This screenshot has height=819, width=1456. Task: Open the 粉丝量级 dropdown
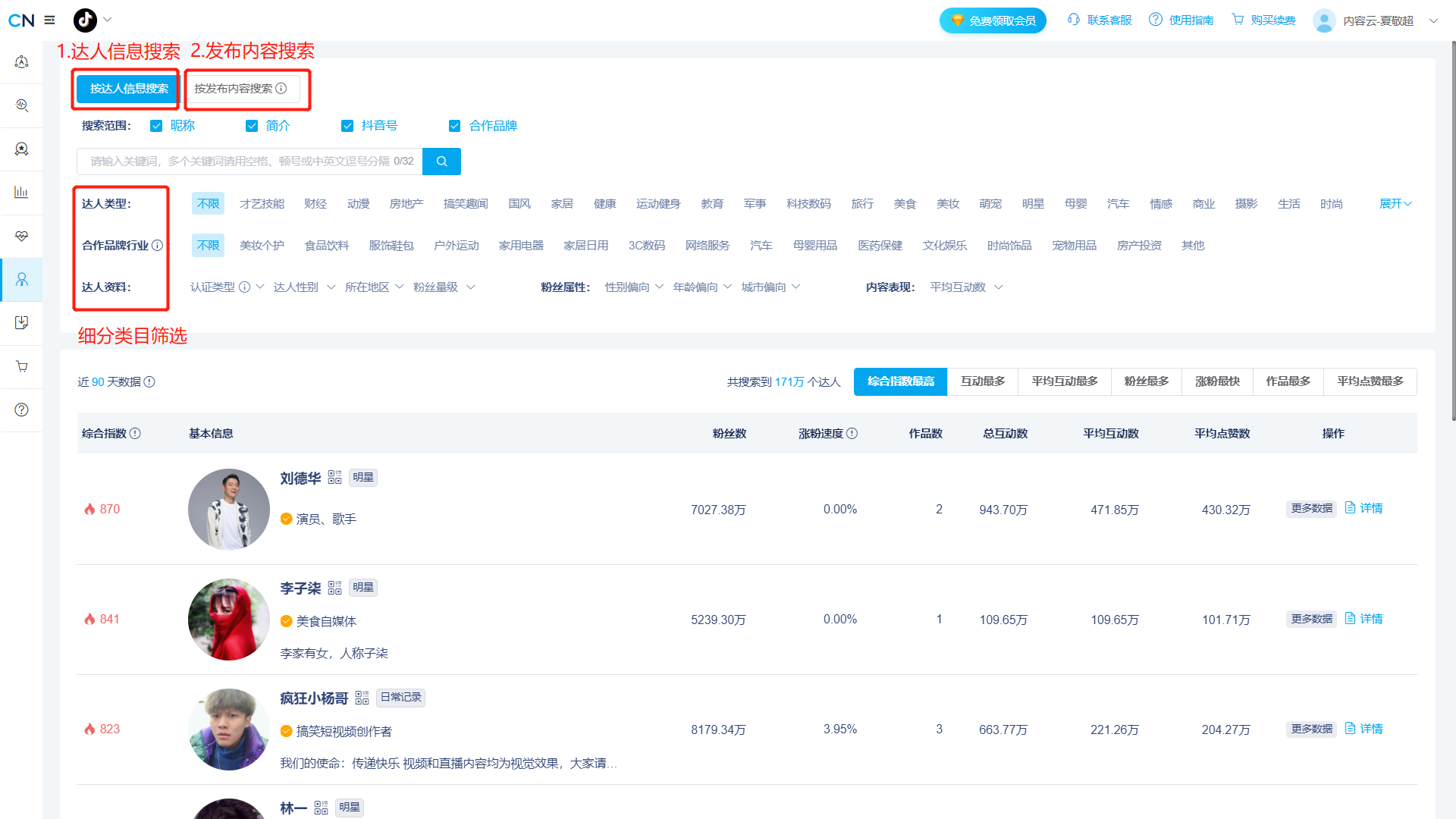[x=444, y=287]
